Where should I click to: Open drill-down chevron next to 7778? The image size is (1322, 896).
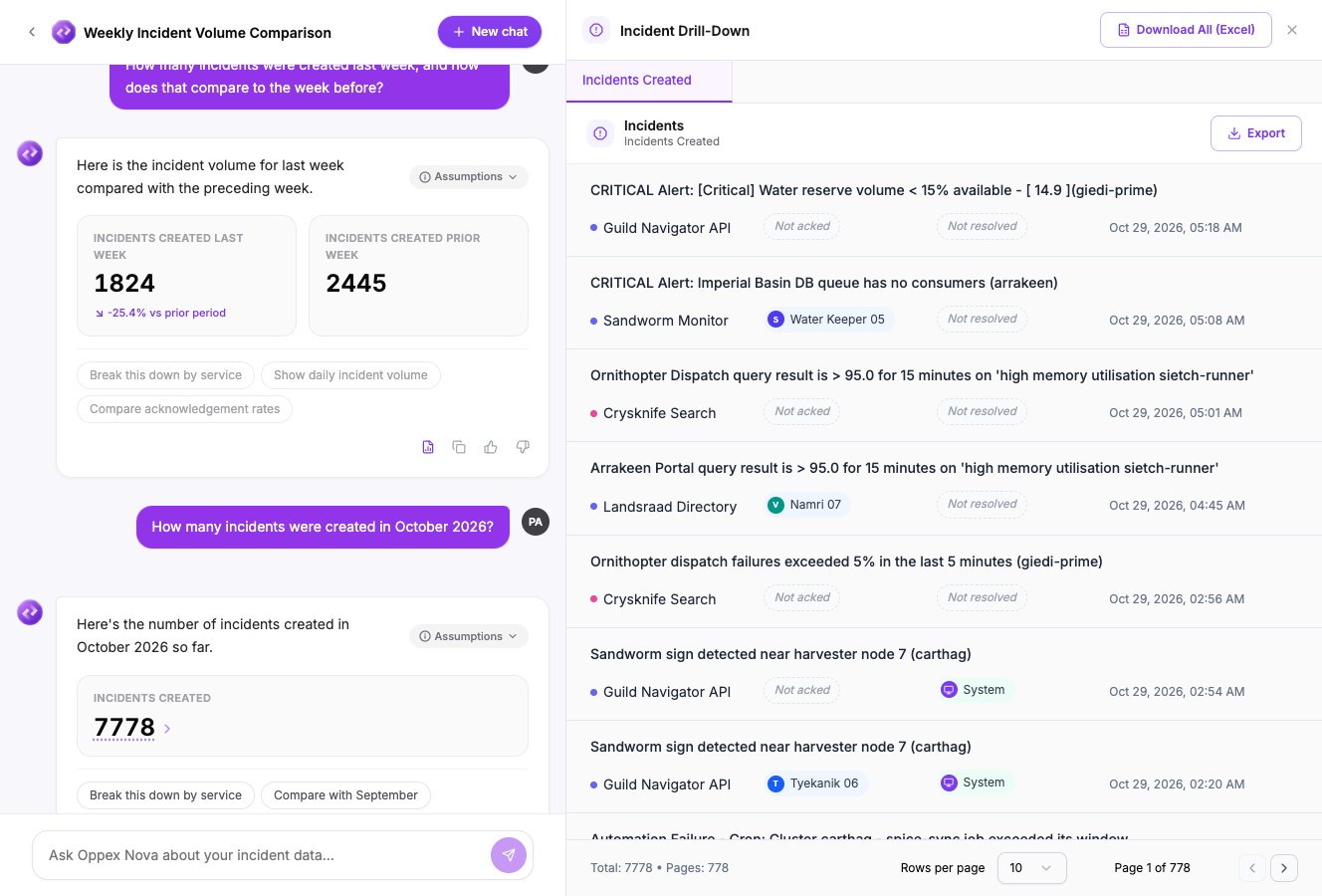coord(167,729)
